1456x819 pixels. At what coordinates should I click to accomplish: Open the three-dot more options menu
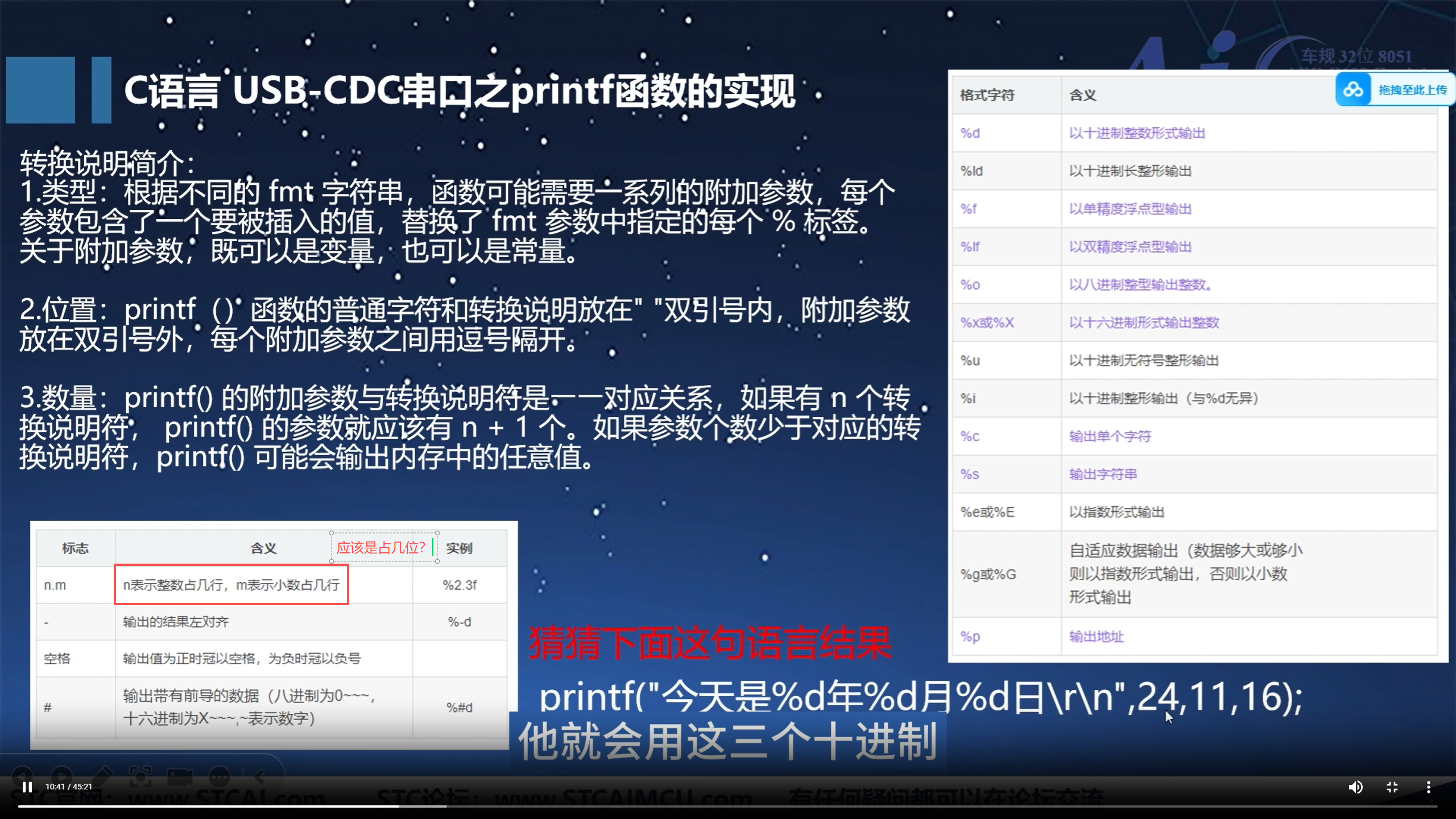pyautogui.click(x=1429, y=787)
